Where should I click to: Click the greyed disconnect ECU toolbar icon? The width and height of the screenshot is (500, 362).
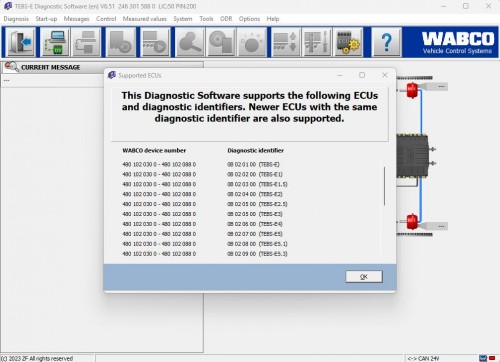click(x=86, y=42)
